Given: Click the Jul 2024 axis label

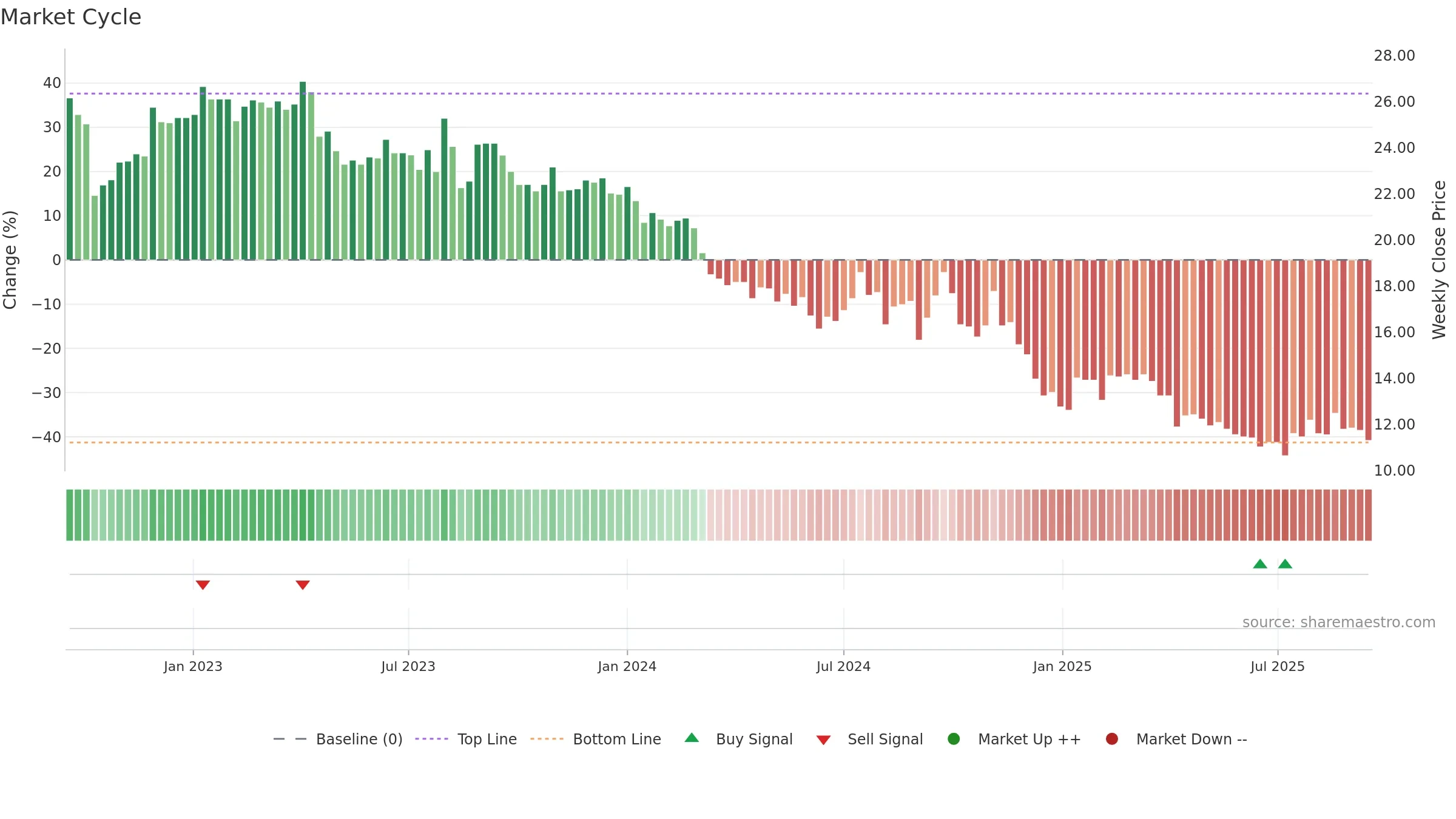Looking at the screenshot, I should click(x=843, y=666).
